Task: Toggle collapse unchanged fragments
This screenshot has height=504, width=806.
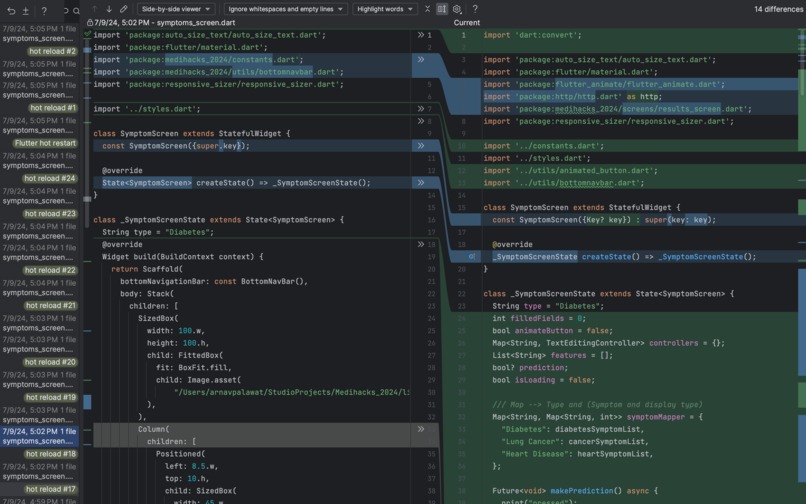Action: point(427,9)
